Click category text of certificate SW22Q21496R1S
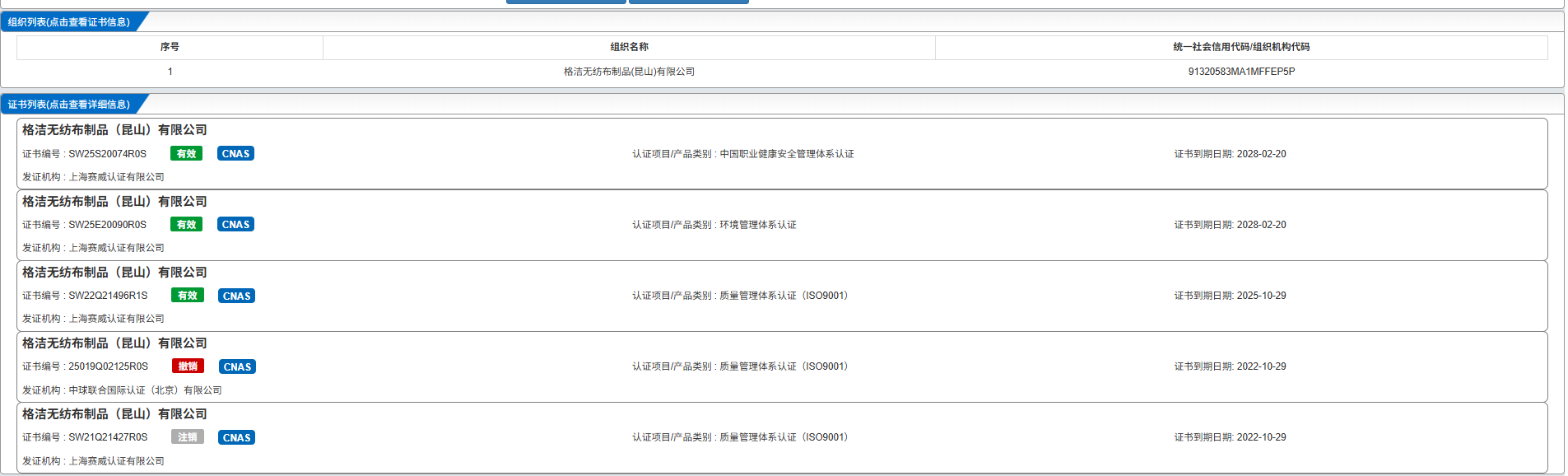 pyautogui.click(x=740, y=296)
